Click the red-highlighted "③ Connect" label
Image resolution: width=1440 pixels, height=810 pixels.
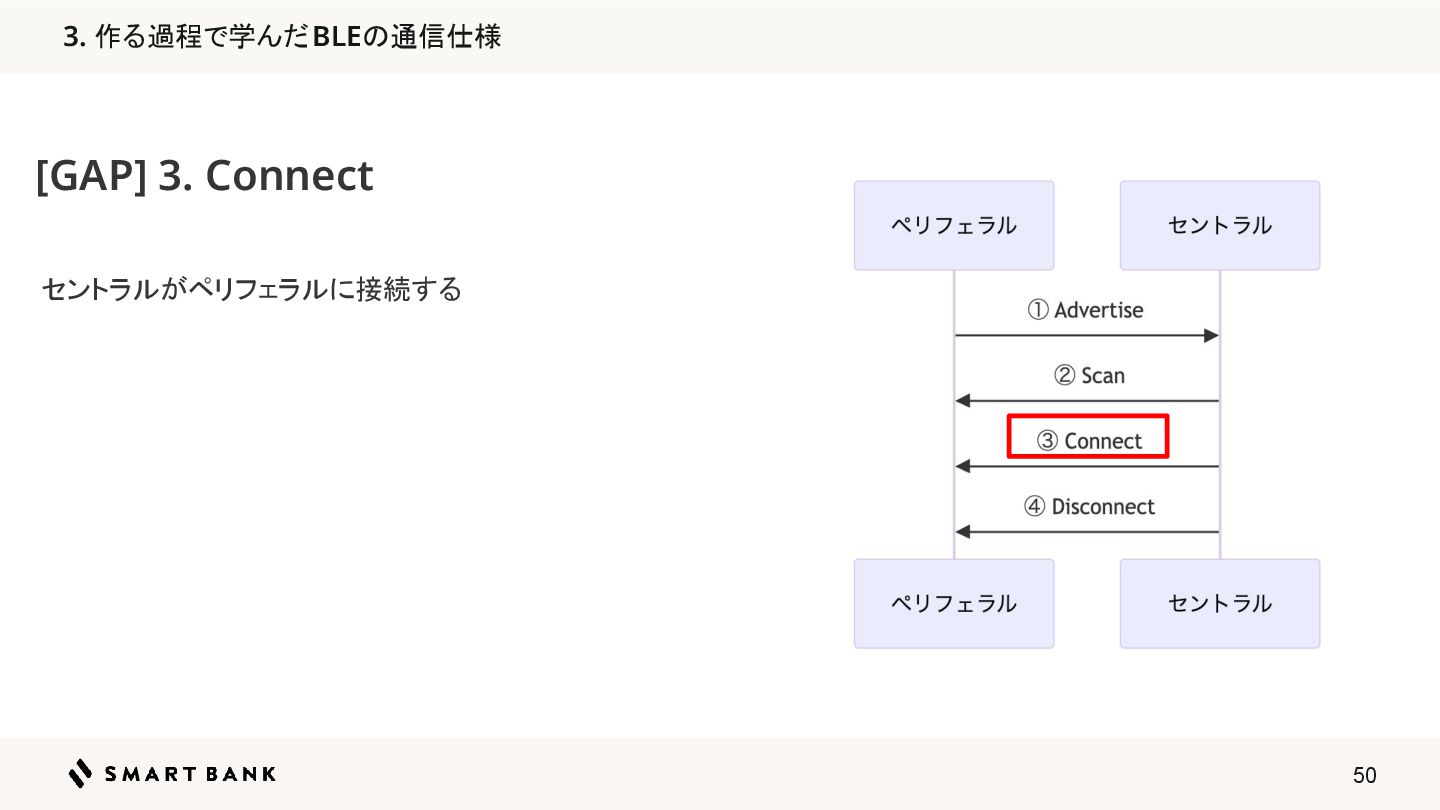(1088, 438)
